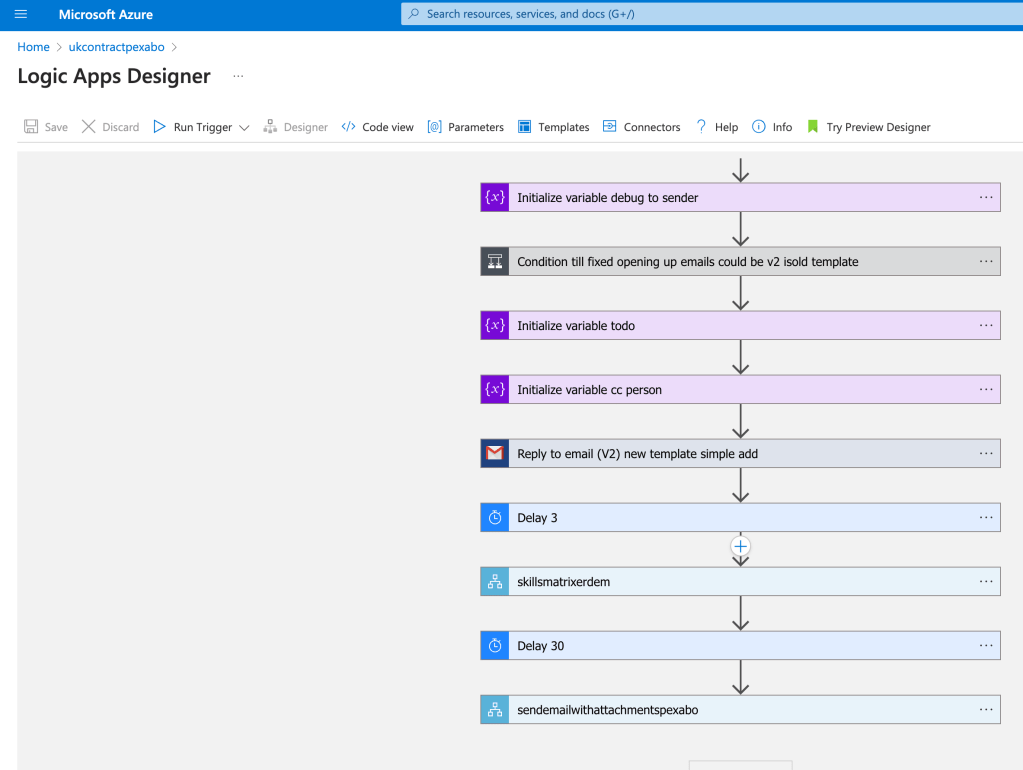The height and width of the screenshot is (770, 1023).
Task: Click Try Preview Designer
Action: point(878,127)
